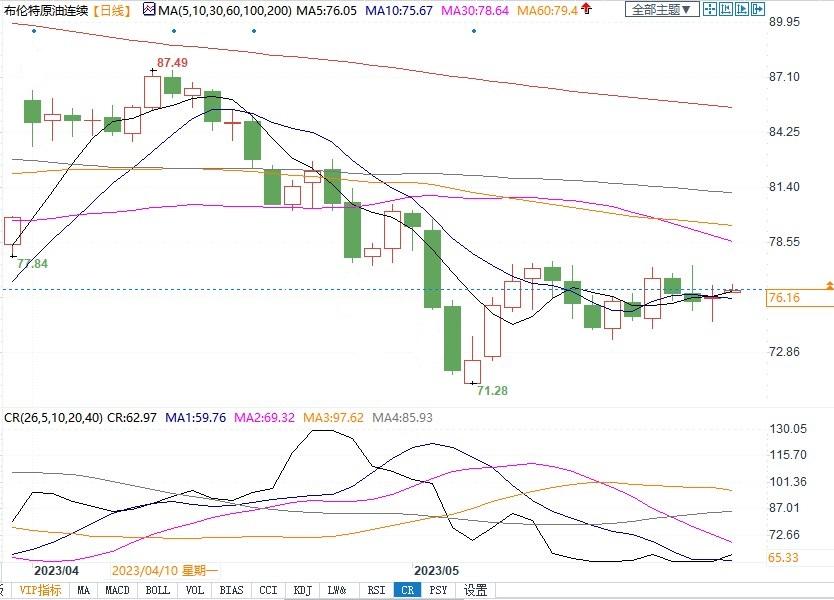
Task: Click the 72.86 price axis label
Action: click(x=784, y=352)
